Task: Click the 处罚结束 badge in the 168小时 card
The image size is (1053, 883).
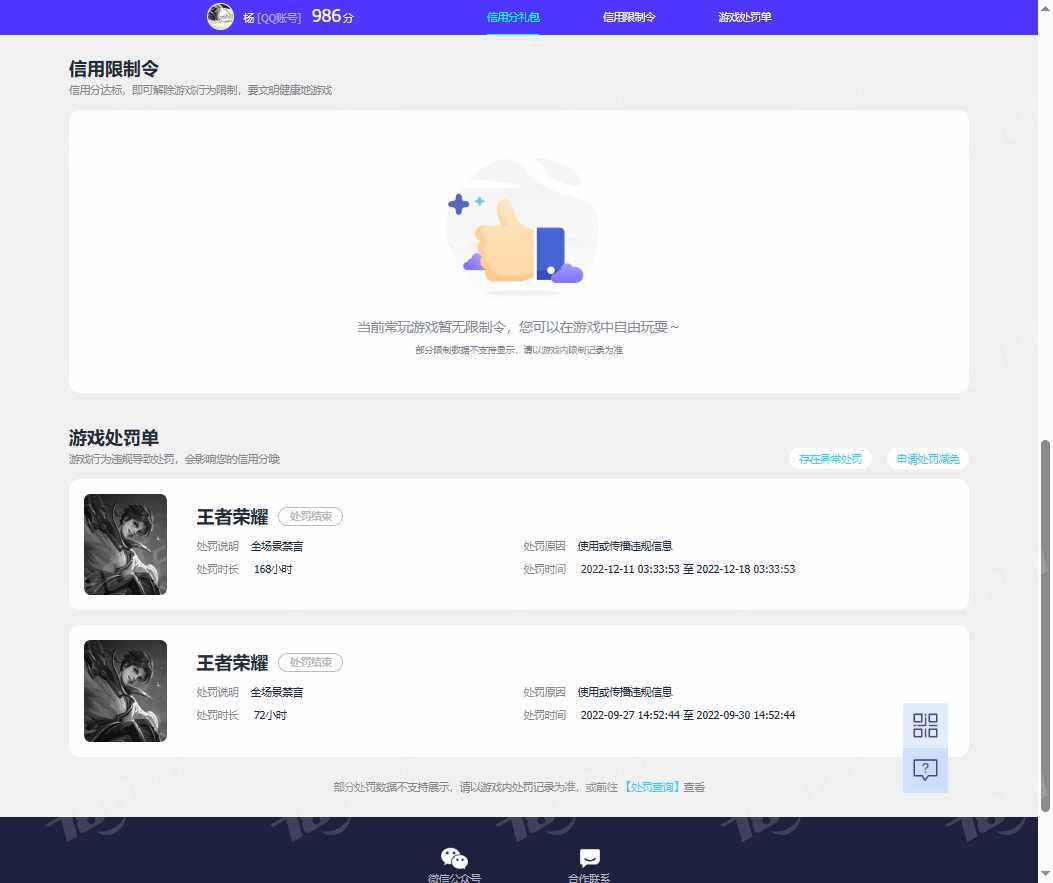Action: point(310,516)
